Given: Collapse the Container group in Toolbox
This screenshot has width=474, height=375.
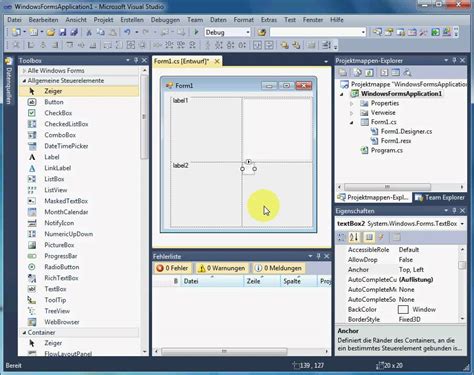Looking at the screenshot, I should [x=24, y=333].
